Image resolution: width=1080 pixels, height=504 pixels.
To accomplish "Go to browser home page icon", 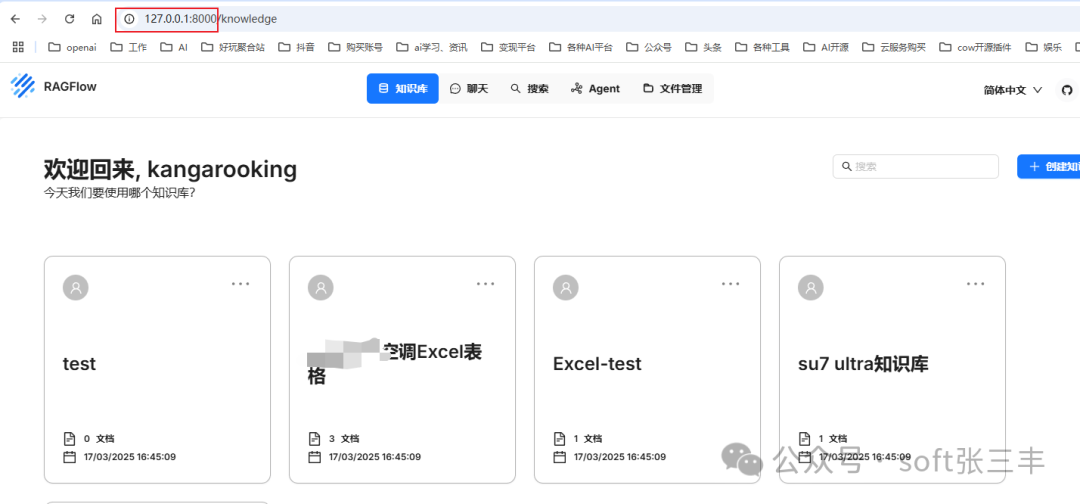I will coord(96,19).
